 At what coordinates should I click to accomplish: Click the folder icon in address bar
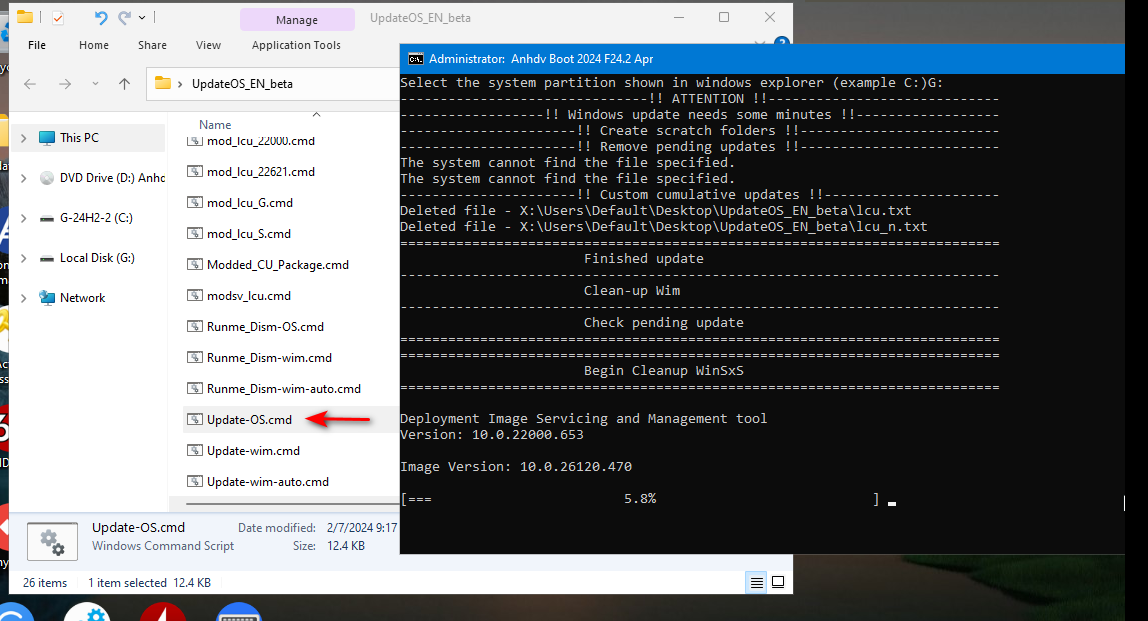[163, 83]
